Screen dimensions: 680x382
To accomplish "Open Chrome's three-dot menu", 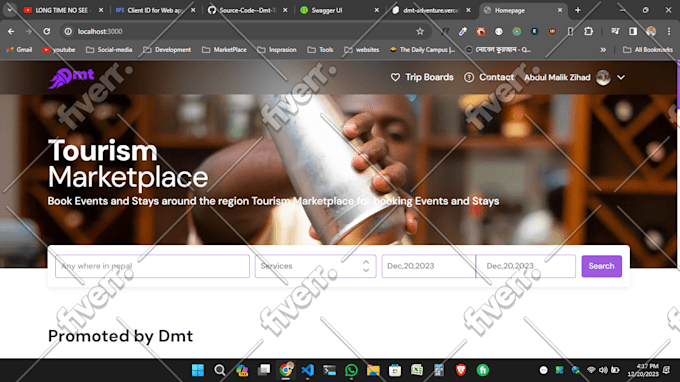I will [669, 31].
